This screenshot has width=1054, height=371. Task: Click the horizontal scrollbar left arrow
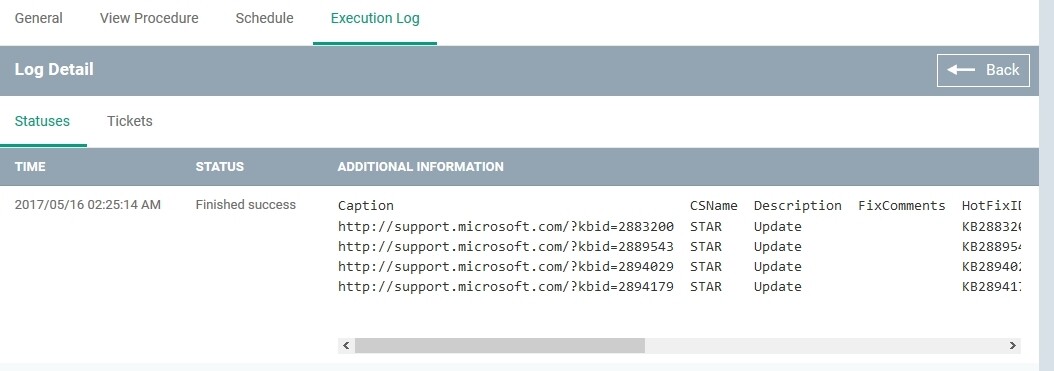pyautogui.click(x=346, y=345)
